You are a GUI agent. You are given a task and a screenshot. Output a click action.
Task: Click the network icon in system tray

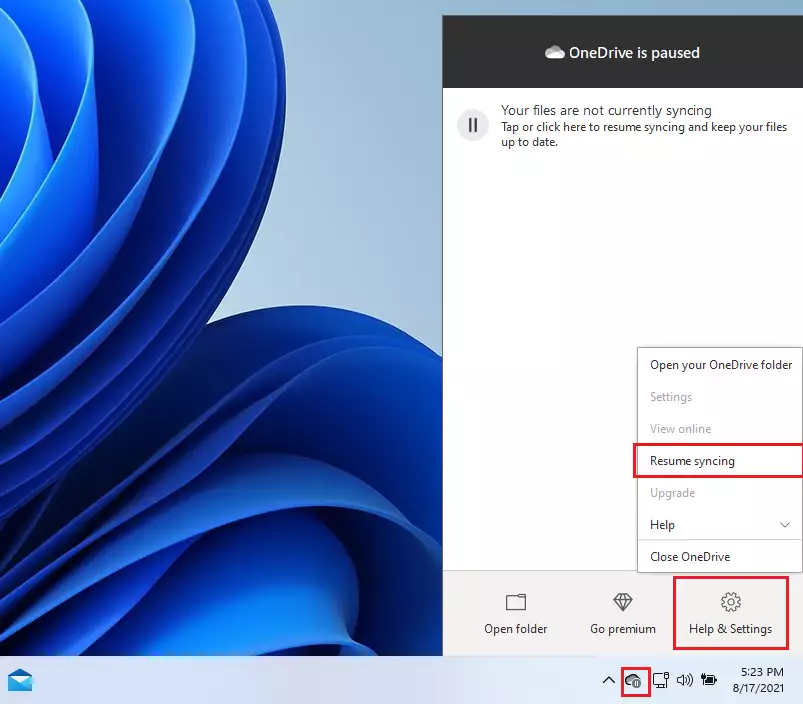click(x=661, y=680)
